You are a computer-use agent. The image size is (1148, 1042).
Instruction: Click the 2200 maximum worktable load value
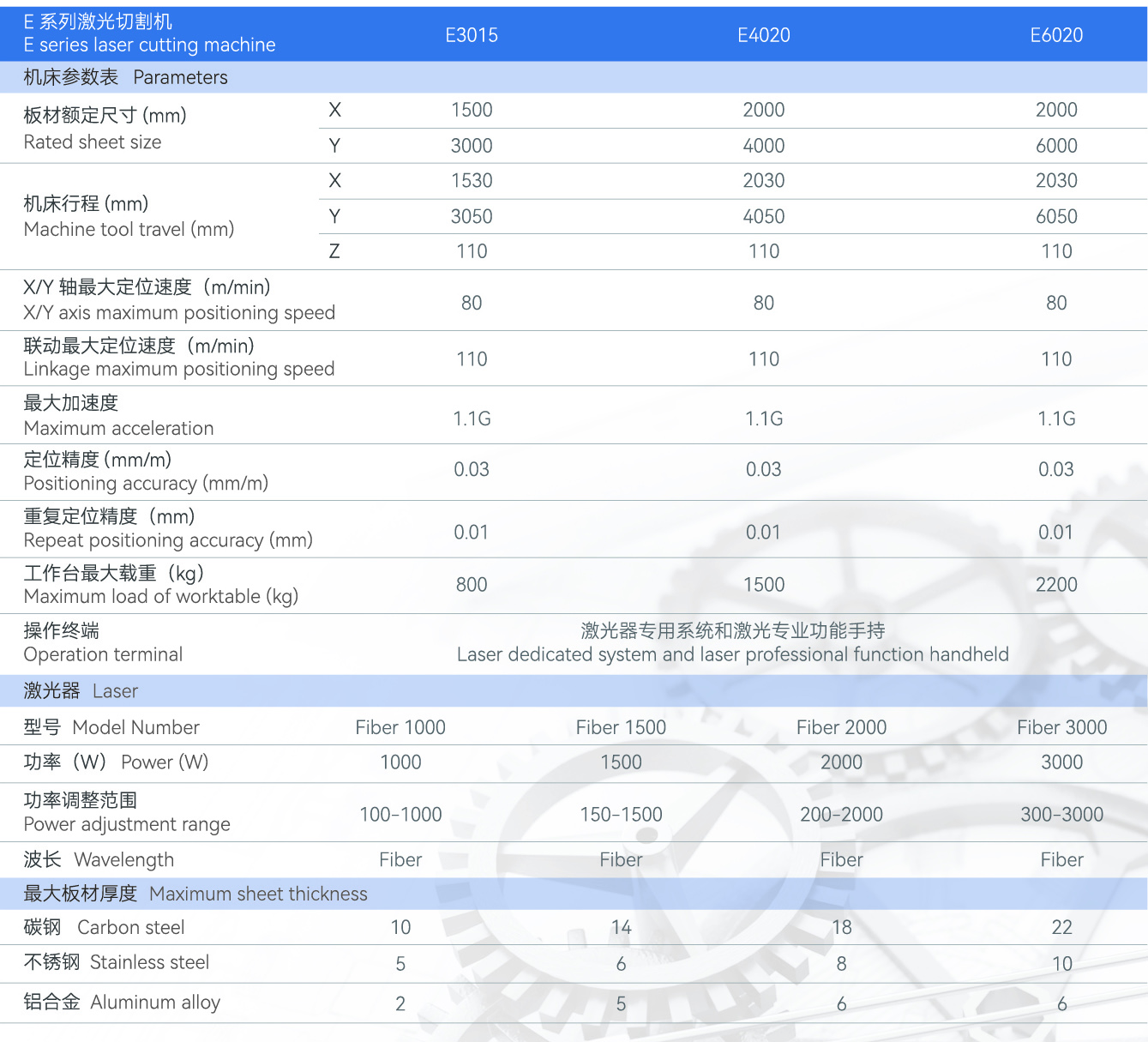click(x=1055, y=585)
